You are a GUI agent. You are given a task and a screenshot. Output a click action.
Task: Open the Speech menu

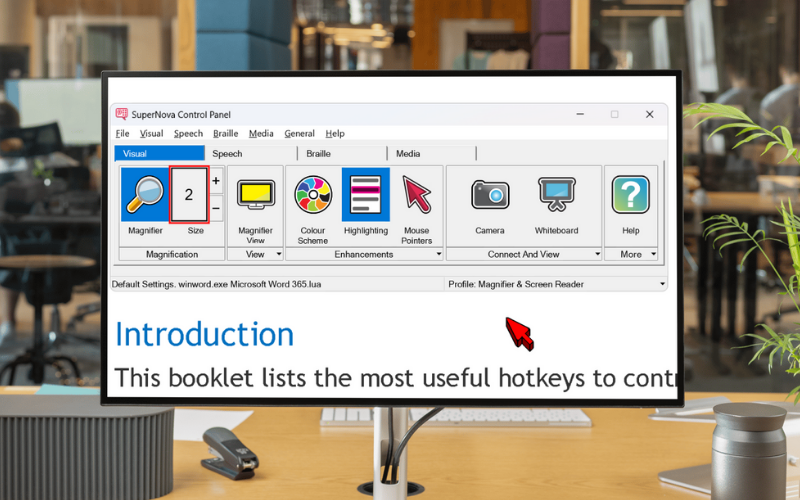pos(188,133)
